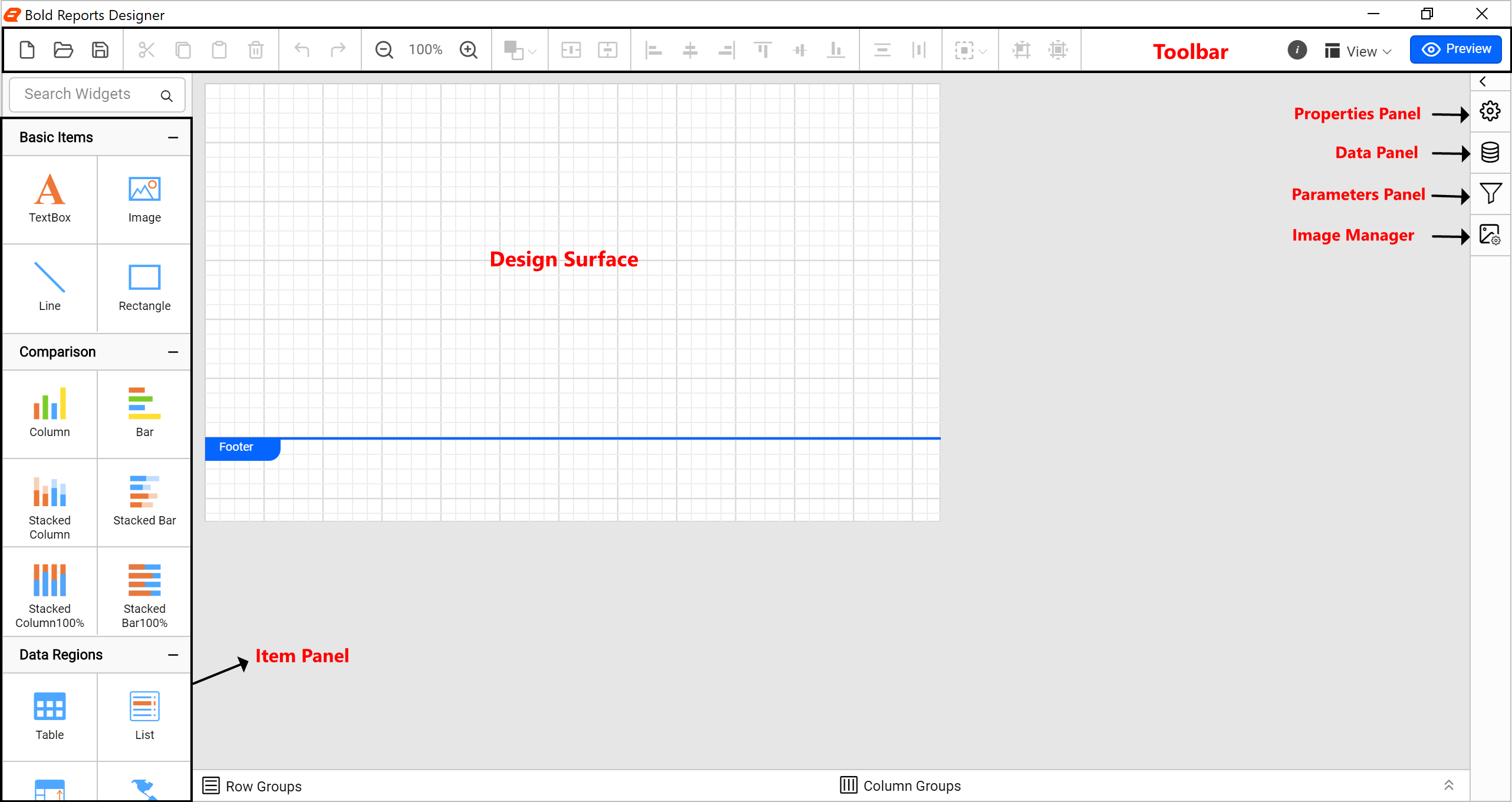Align selected items to right

point(727,50)
